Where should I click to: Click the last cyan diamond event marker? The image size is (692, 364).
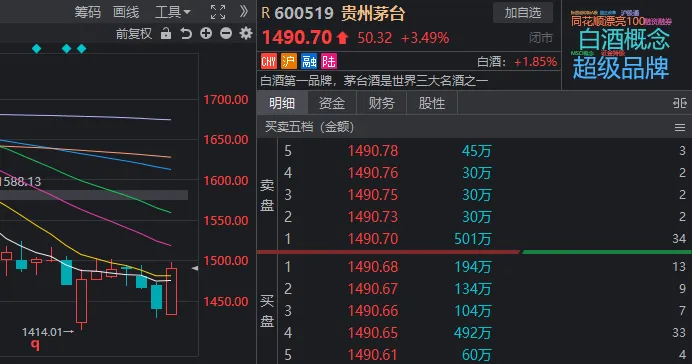[x=82, y=49]
